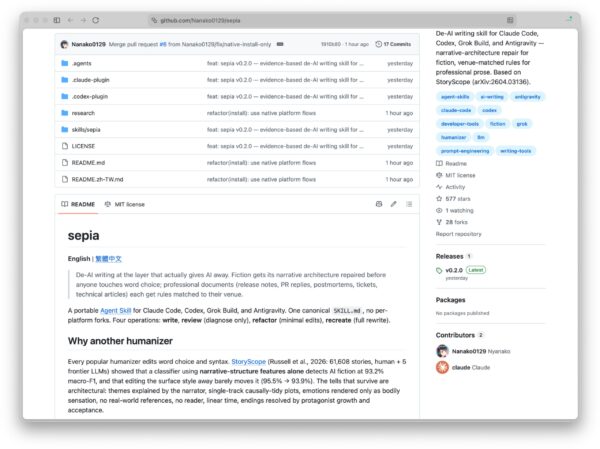Click the browser reload icon
600x449 pixels.
(96, 20)
